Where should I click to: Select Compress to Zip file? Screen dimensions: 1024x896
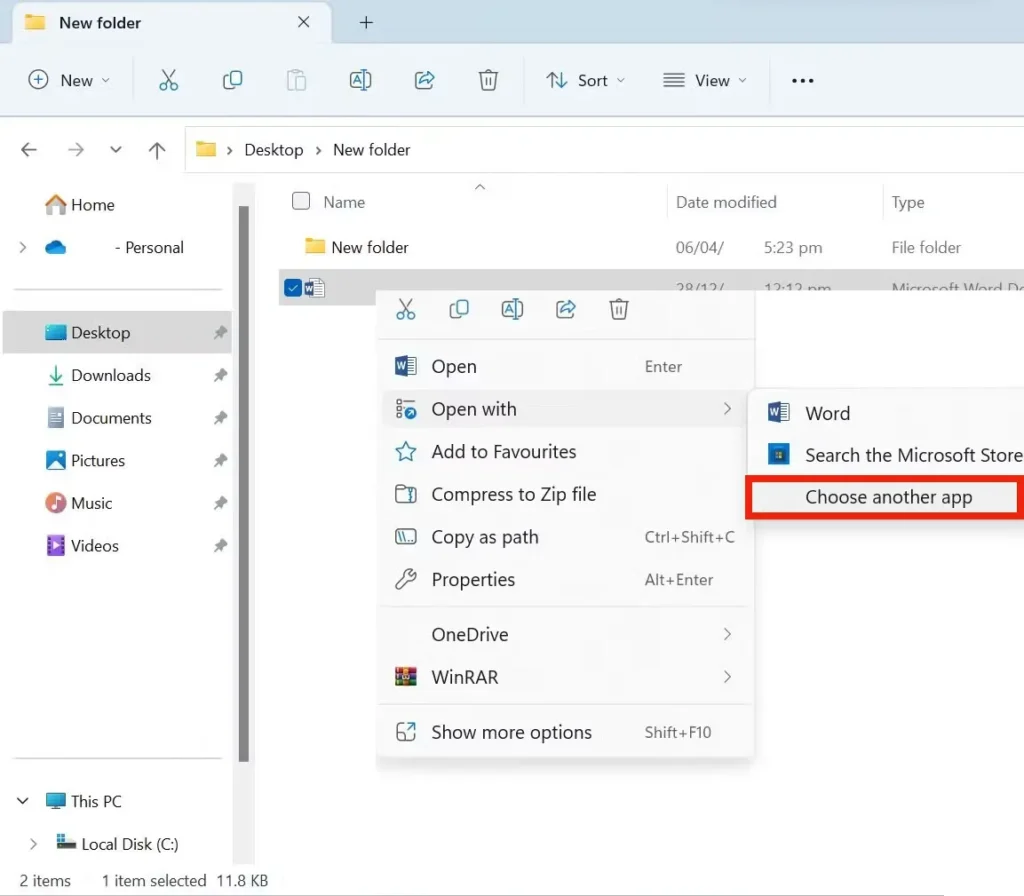coord(513,494)
